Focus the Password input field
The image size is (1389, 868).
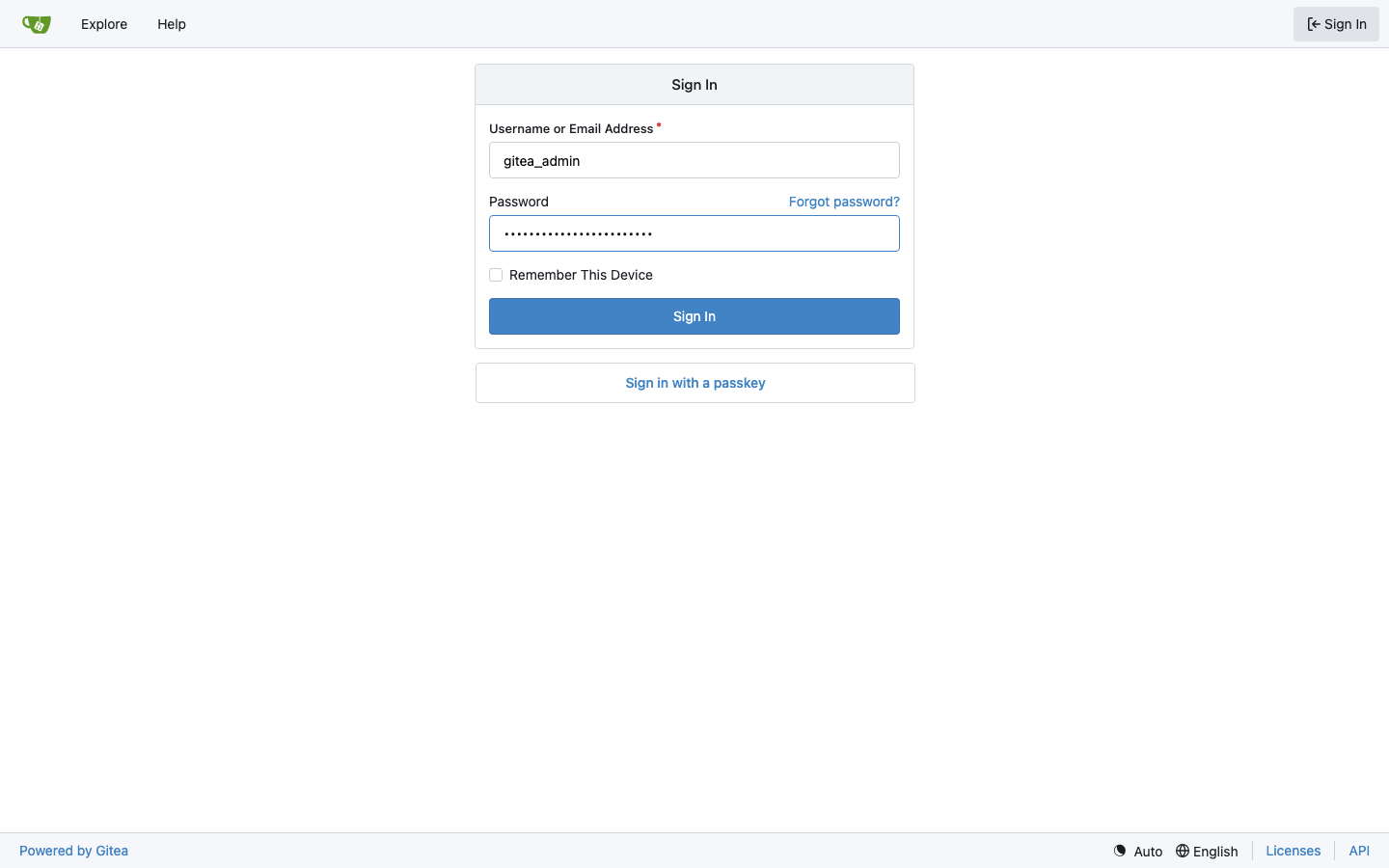click(x=694, y=233)
